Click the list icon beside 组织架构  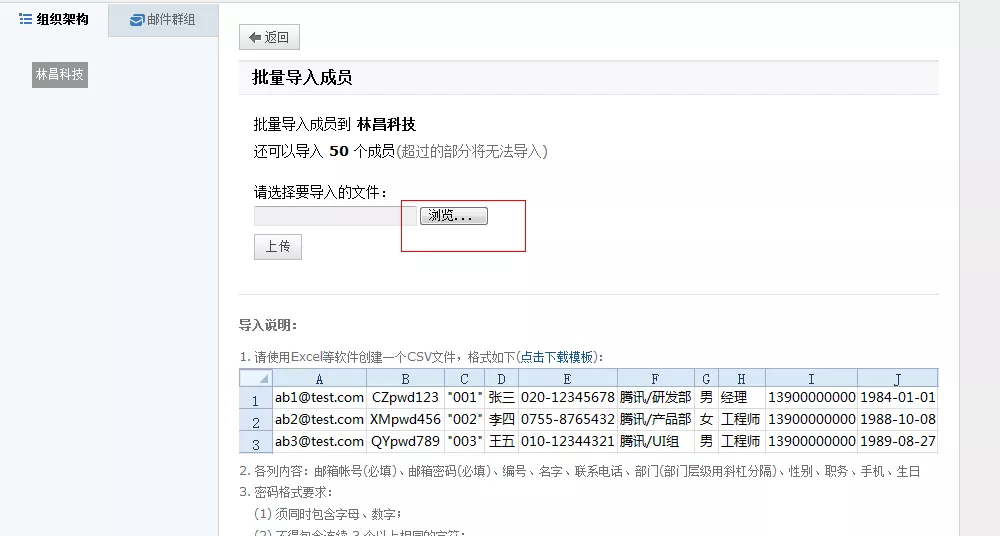[x=26, y=19]
